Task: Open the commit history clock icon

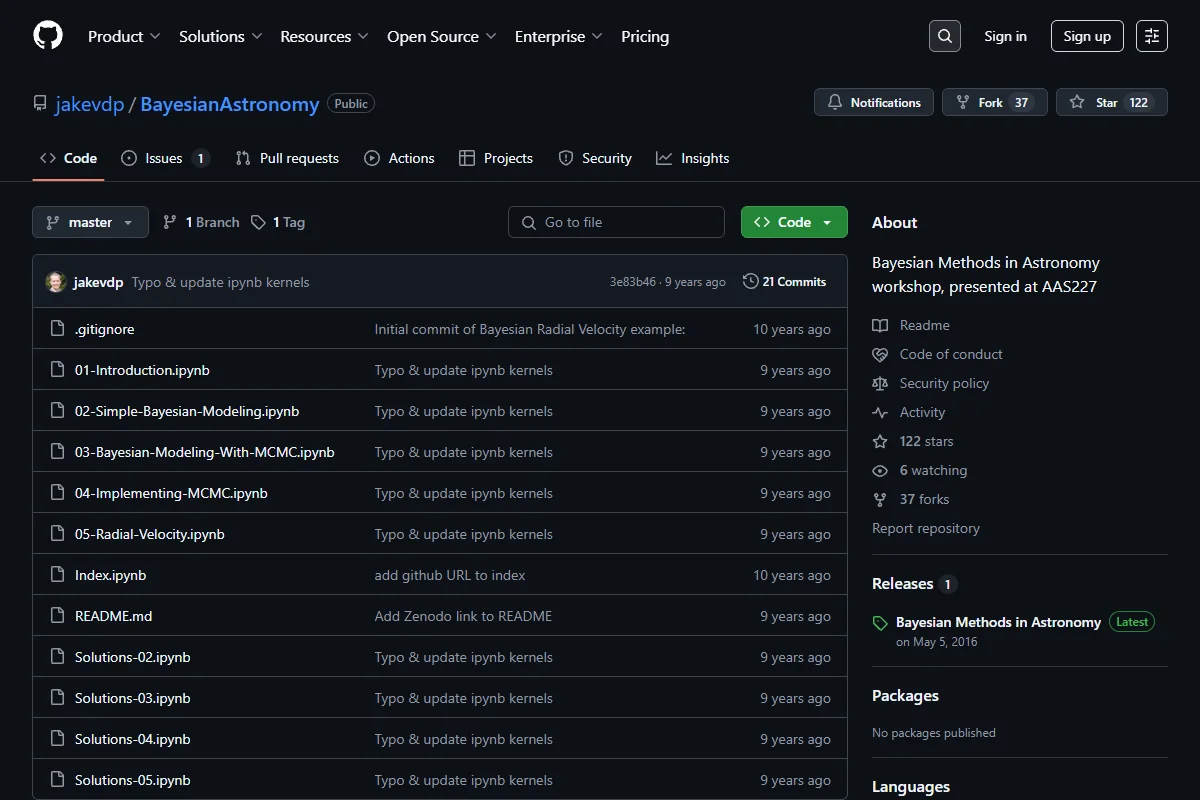Action: (x=751, y=282)
